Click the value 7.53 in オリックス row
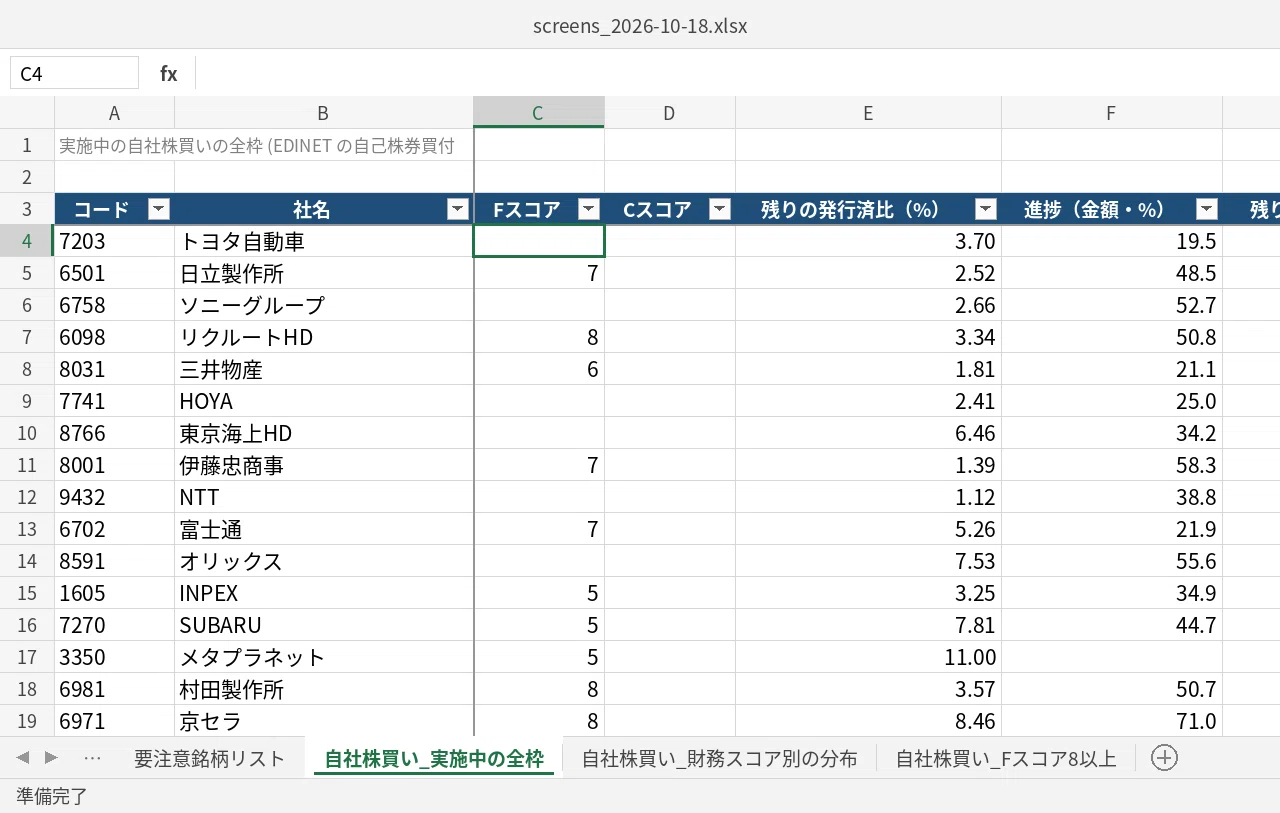The height and width of the screenshot is (813, 1280). click(868, 561)
